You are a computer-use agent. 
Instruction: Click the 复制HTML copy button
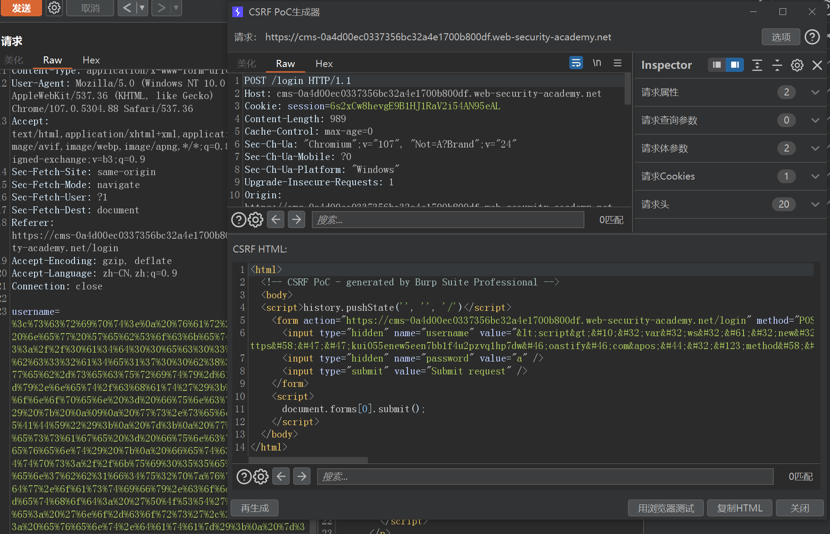point(739,508)
